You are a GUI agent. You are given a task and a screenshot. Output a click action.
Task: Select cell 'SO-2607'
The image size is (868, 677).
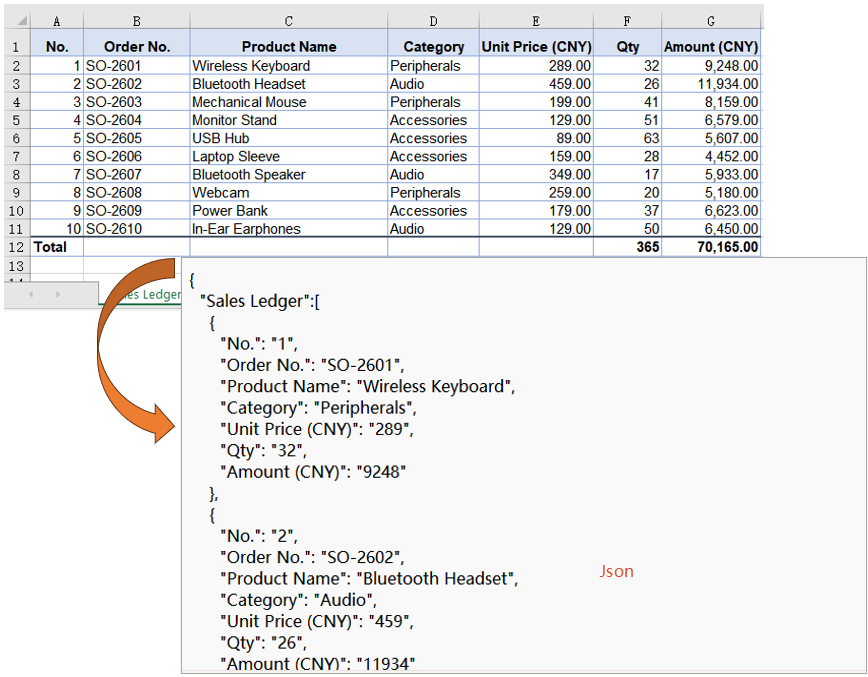[x=137, y=174]
